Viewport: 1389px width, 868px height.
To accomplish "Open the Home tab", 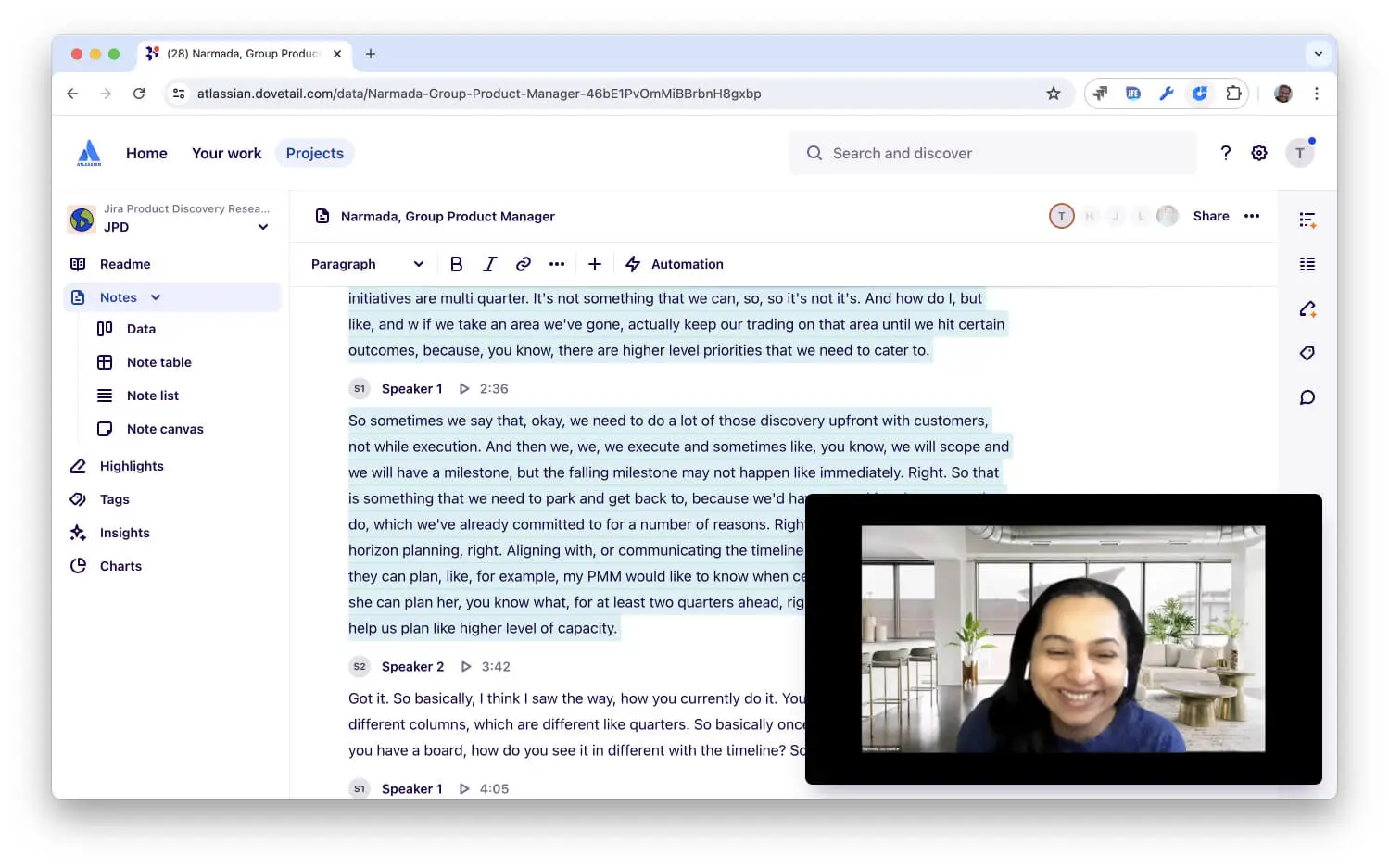I will (146, 153).
